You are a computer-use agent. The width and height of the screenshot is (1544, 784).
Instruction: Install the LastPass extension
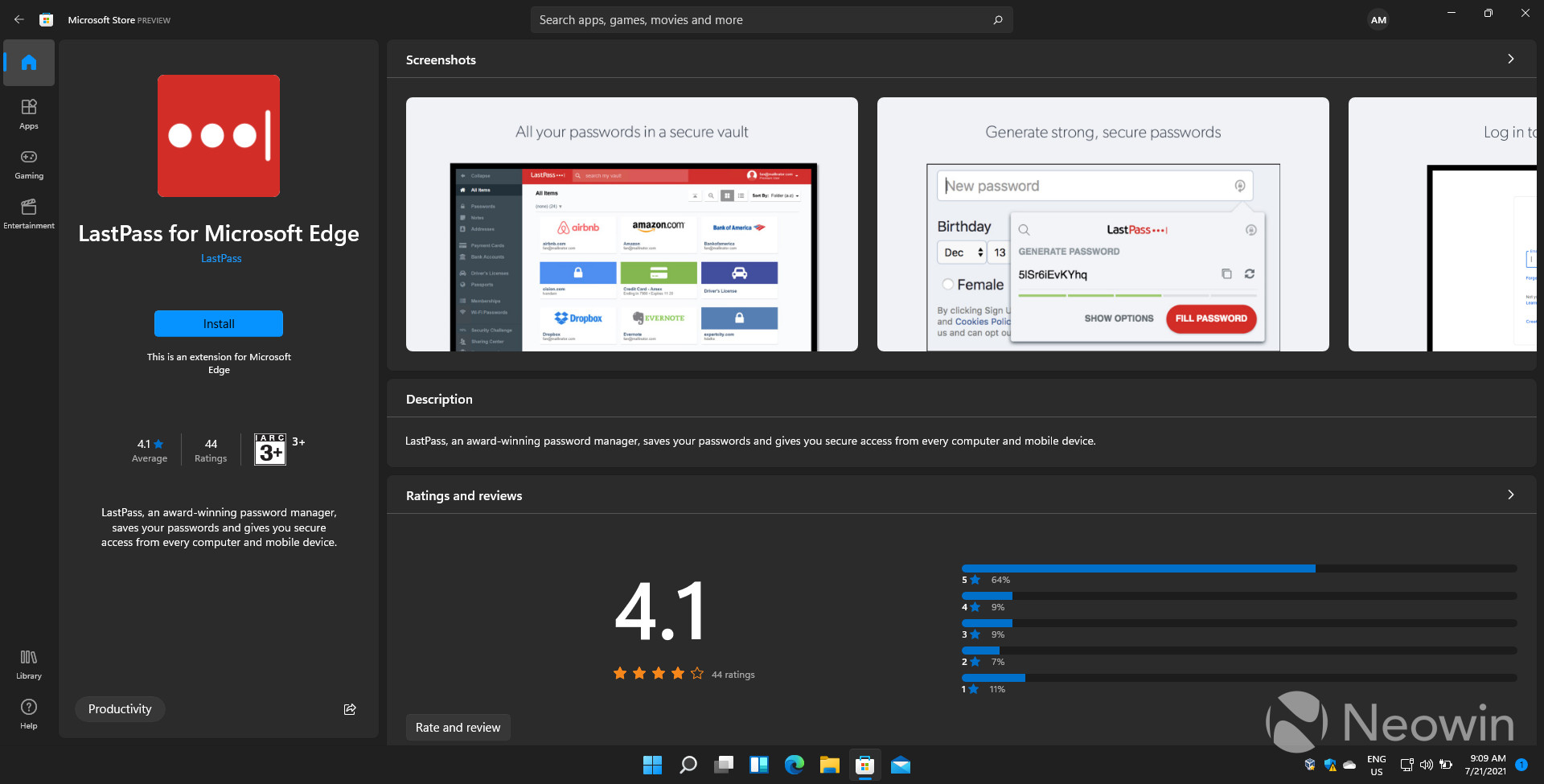(218, 323)
